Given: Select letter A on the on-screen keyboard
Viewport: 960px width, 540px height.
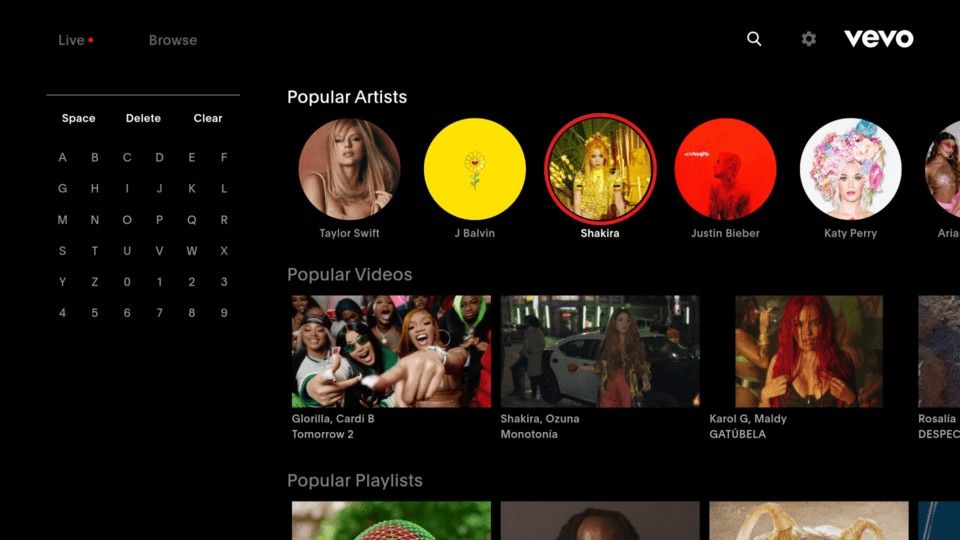Looking at the screenshot, I should (62, 157).
